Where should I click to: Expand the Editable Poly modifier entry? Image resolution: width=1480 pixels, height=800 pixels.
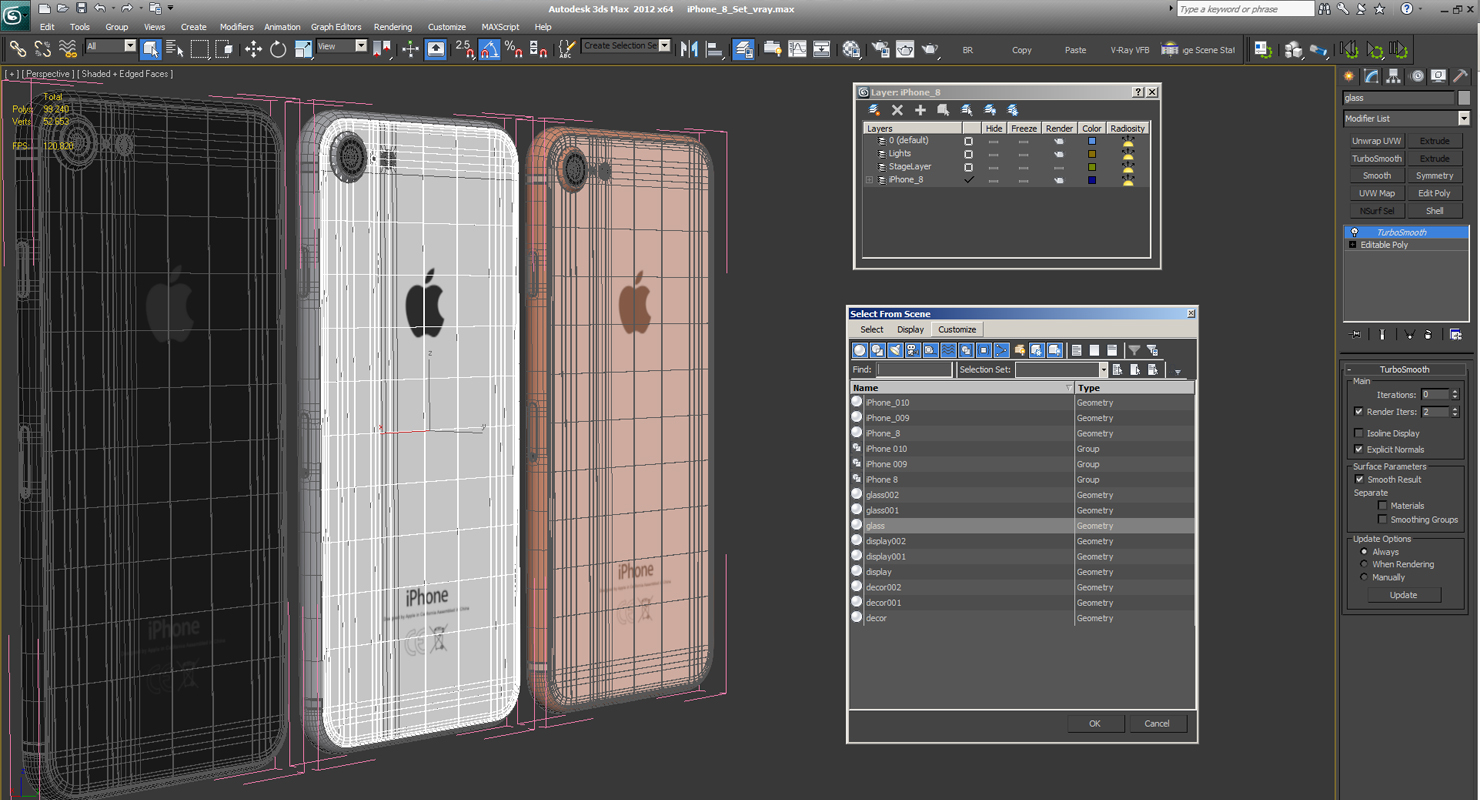[1353, 245]
